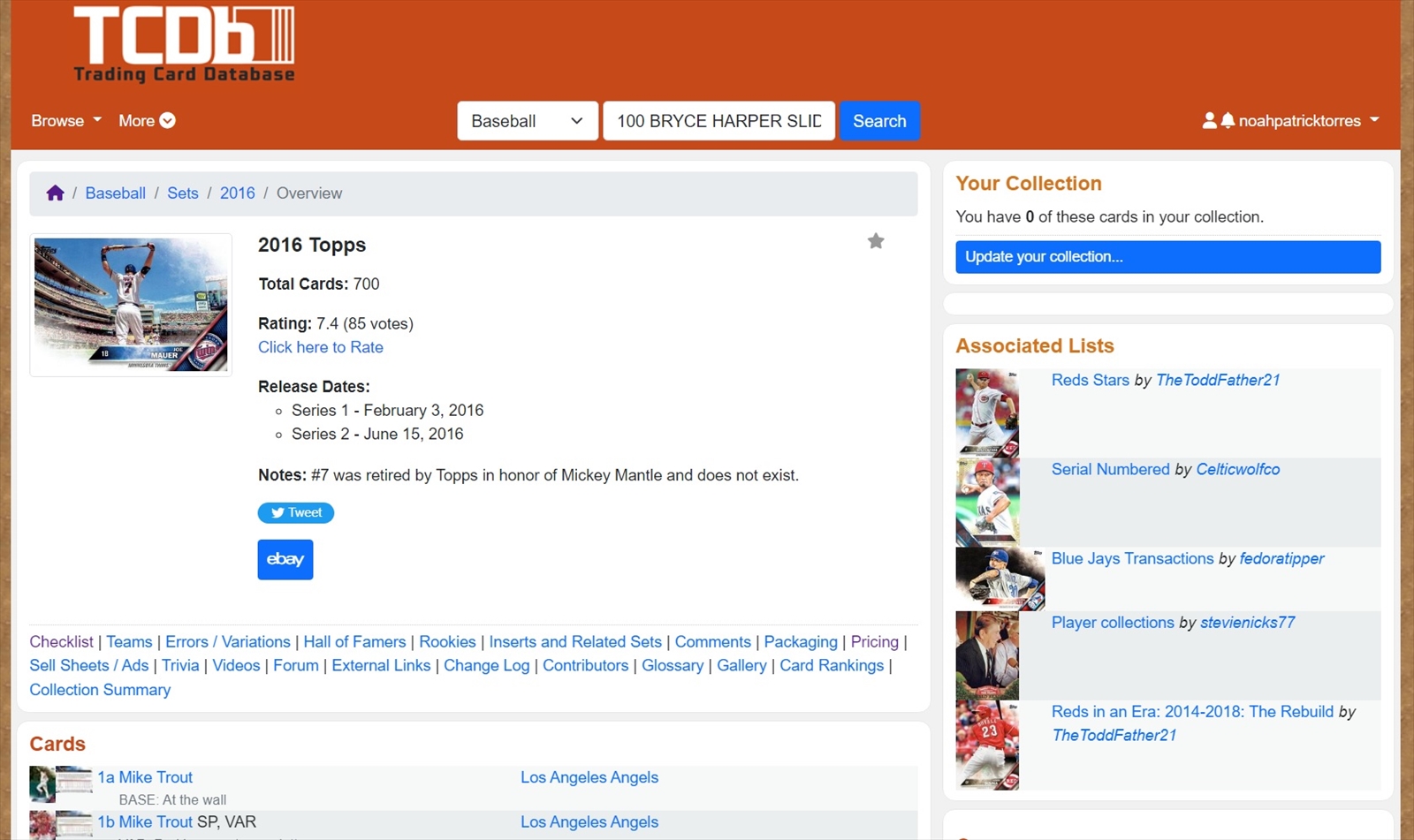Open the Card Rankings link

coord(832,665)
